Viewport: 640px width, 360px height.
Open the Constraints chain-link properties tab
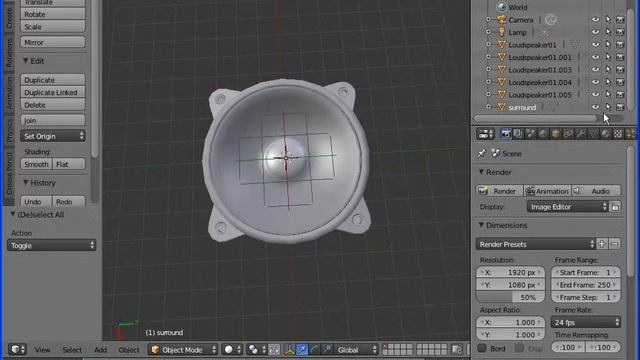568,134
